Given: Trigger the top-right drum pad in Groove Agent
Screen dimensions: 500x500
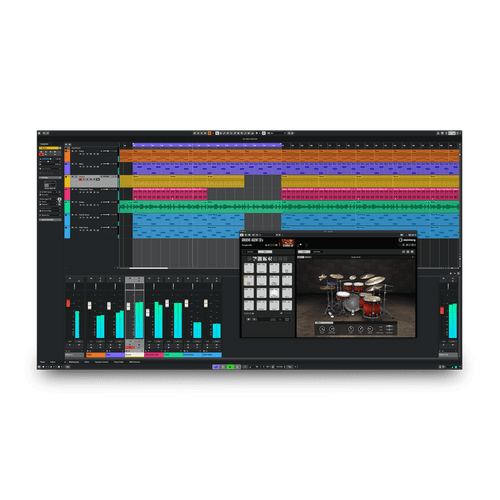Looking at the screenshot, I should tap(287, 268).
